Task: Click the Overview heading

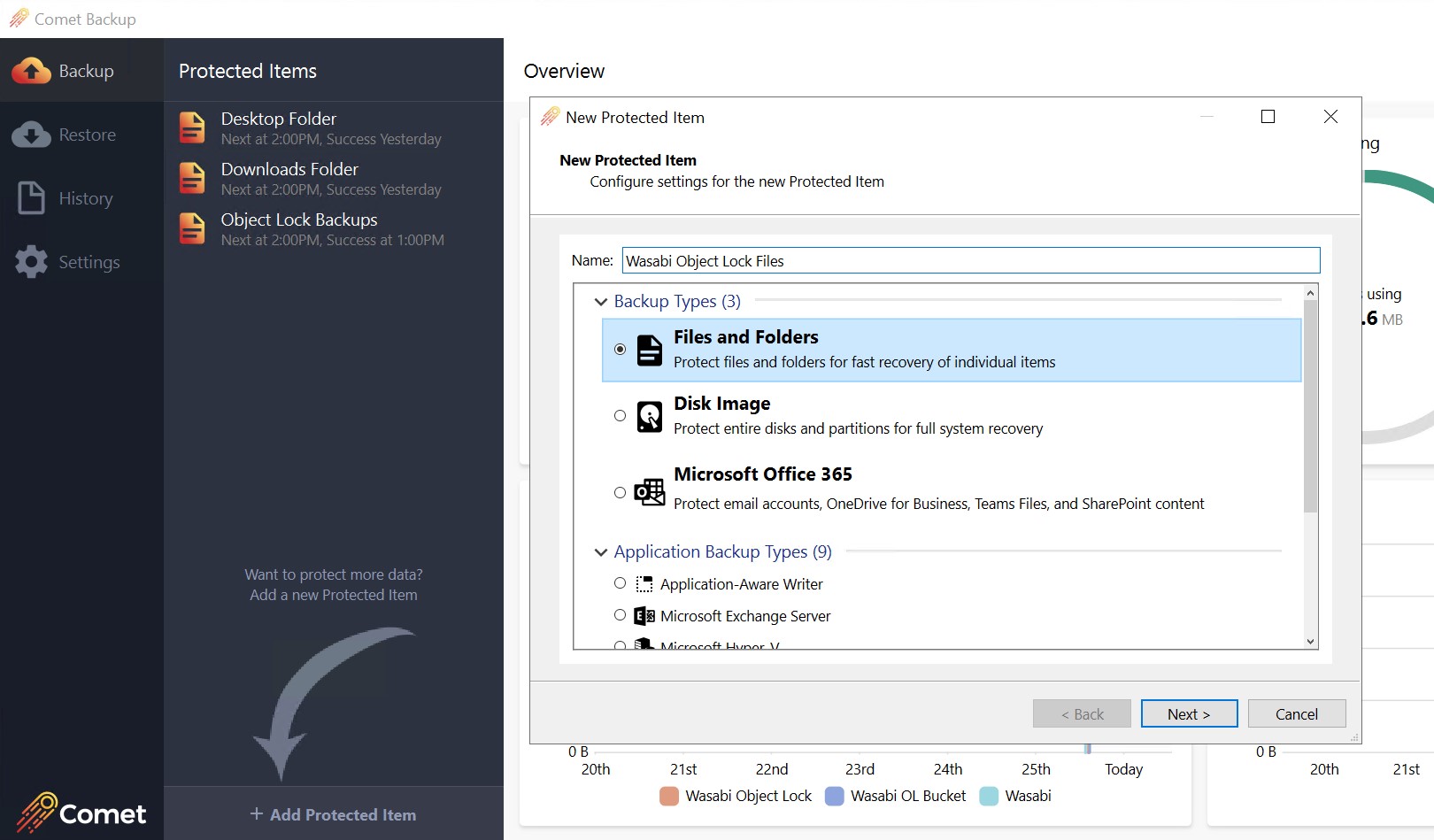Action: [x=564, y=71]
